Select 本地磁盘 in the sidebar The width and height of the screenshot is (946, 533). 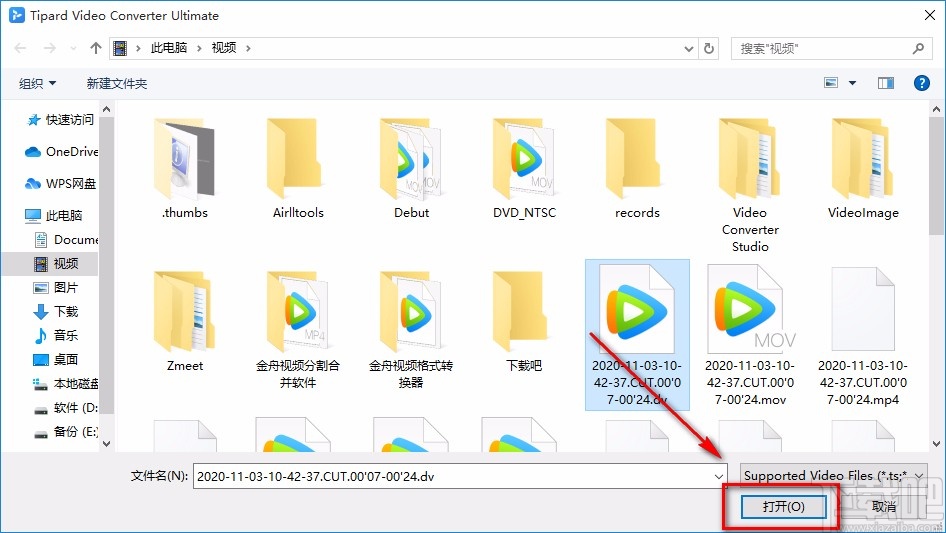click(x=65, y=383)
